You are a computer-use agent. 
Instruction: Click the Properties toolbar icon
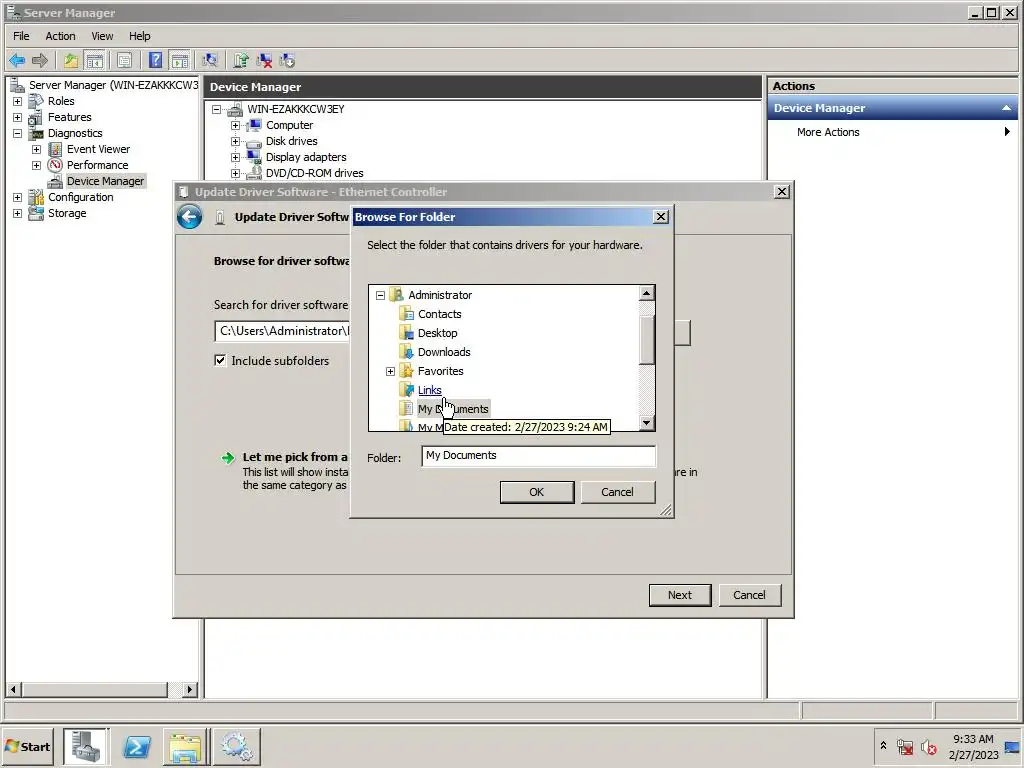point(124,61)
